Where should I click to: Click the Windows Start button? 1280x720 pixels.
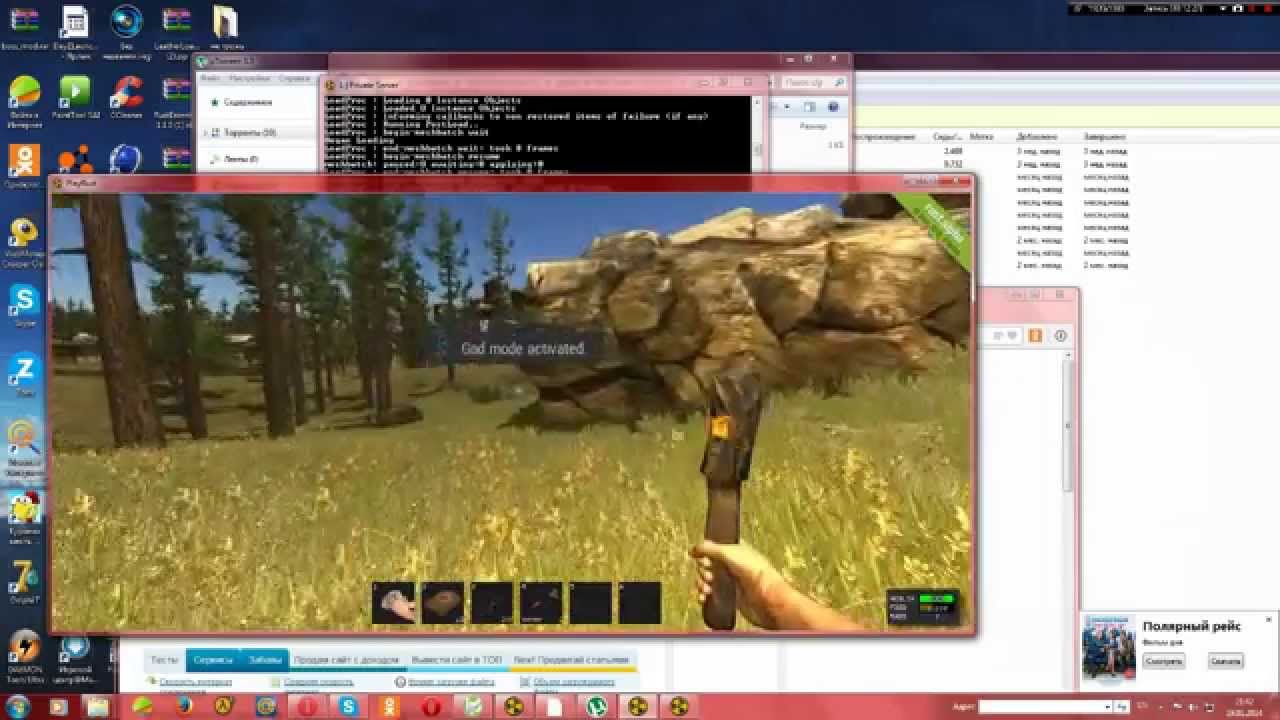20,707
